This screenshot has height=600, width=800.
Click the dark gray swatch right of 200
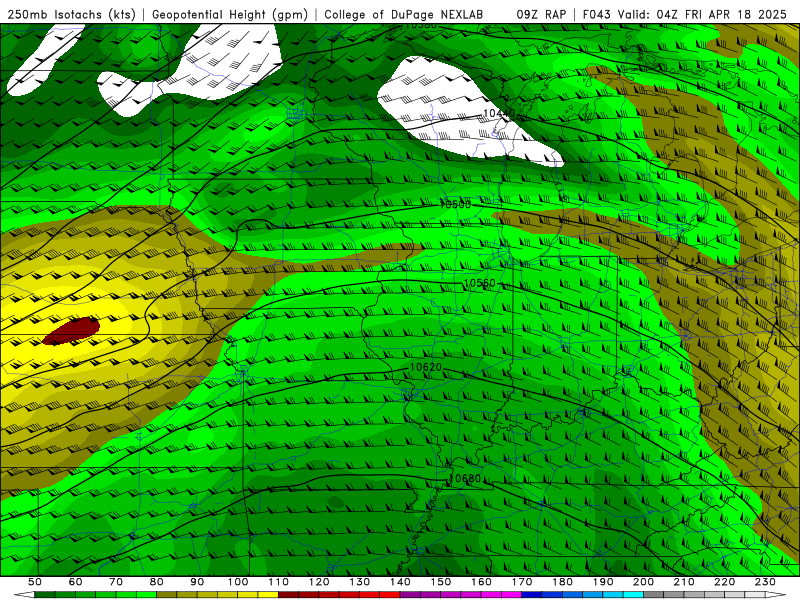click(x=654, y=595)
